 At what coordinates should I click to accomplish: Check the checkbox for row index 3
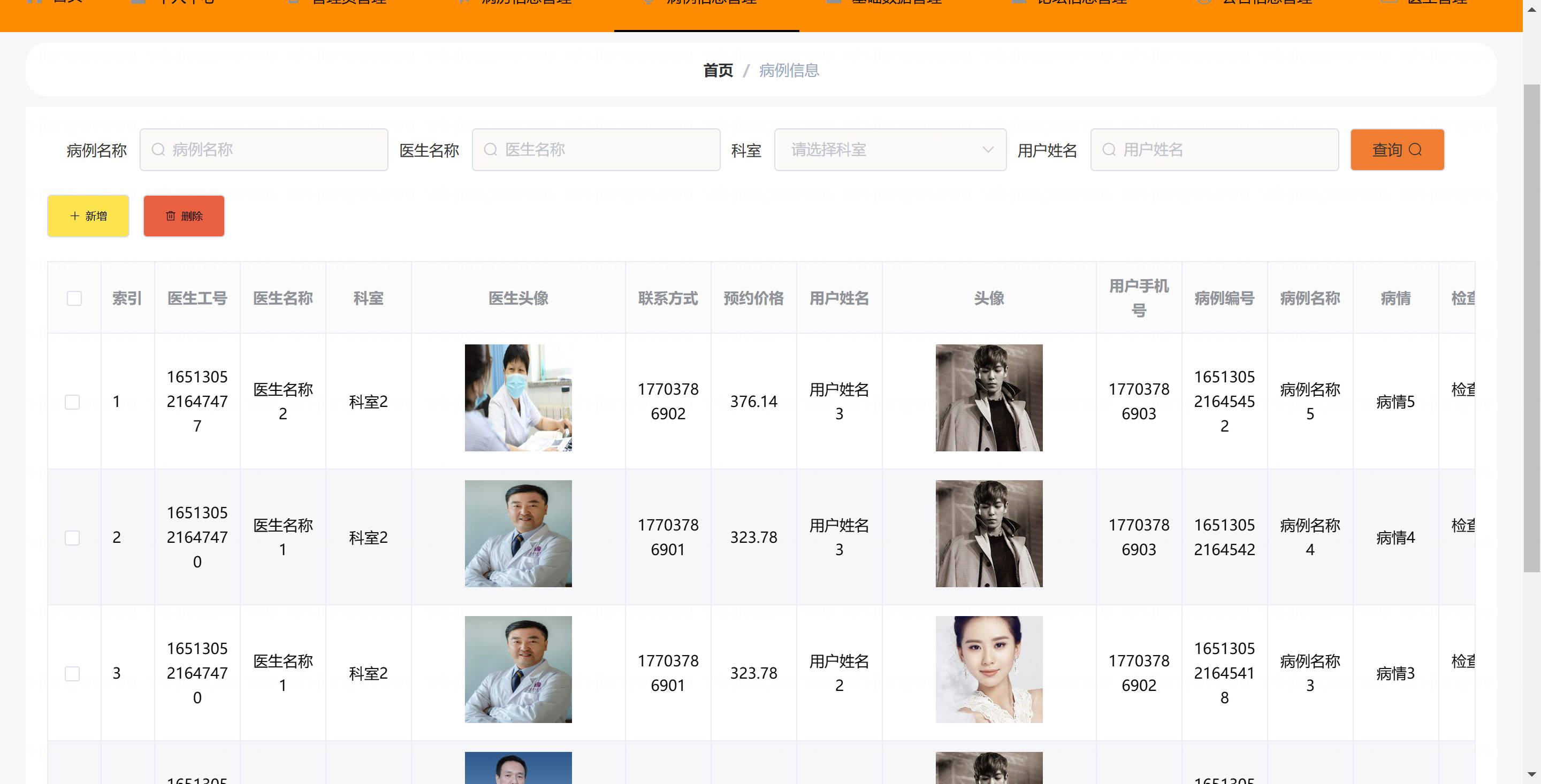tap(72, 673)
